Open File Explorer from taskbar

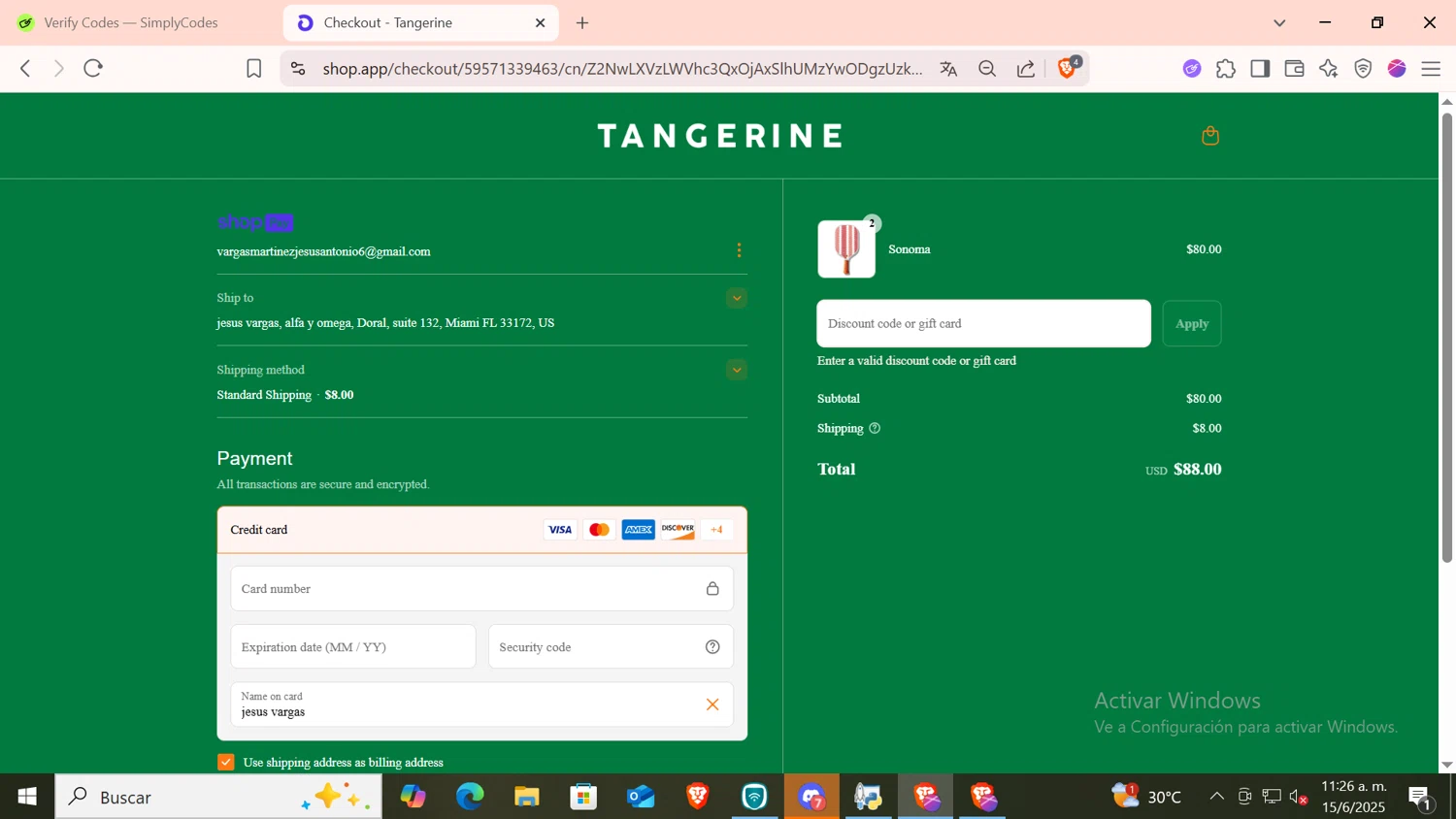pyautogui.click(x=527, y=797)
